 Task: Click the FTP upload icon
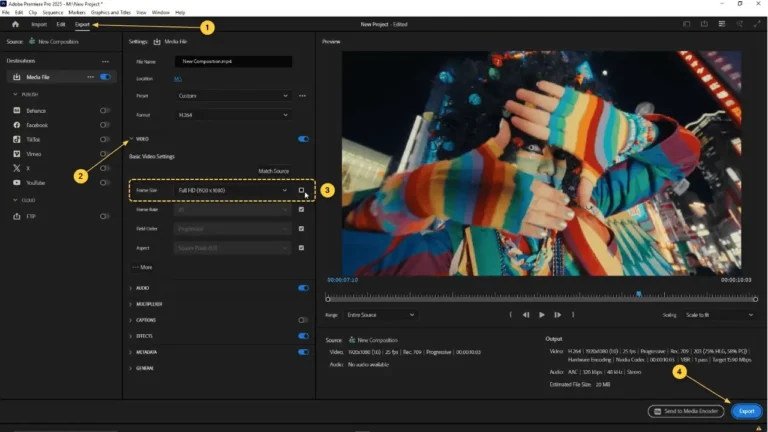coord(17,216)
